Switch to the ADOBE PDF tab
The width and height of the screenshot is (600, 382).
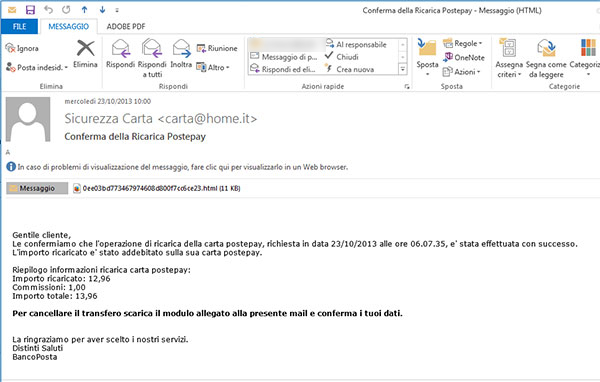coord(126,26)
